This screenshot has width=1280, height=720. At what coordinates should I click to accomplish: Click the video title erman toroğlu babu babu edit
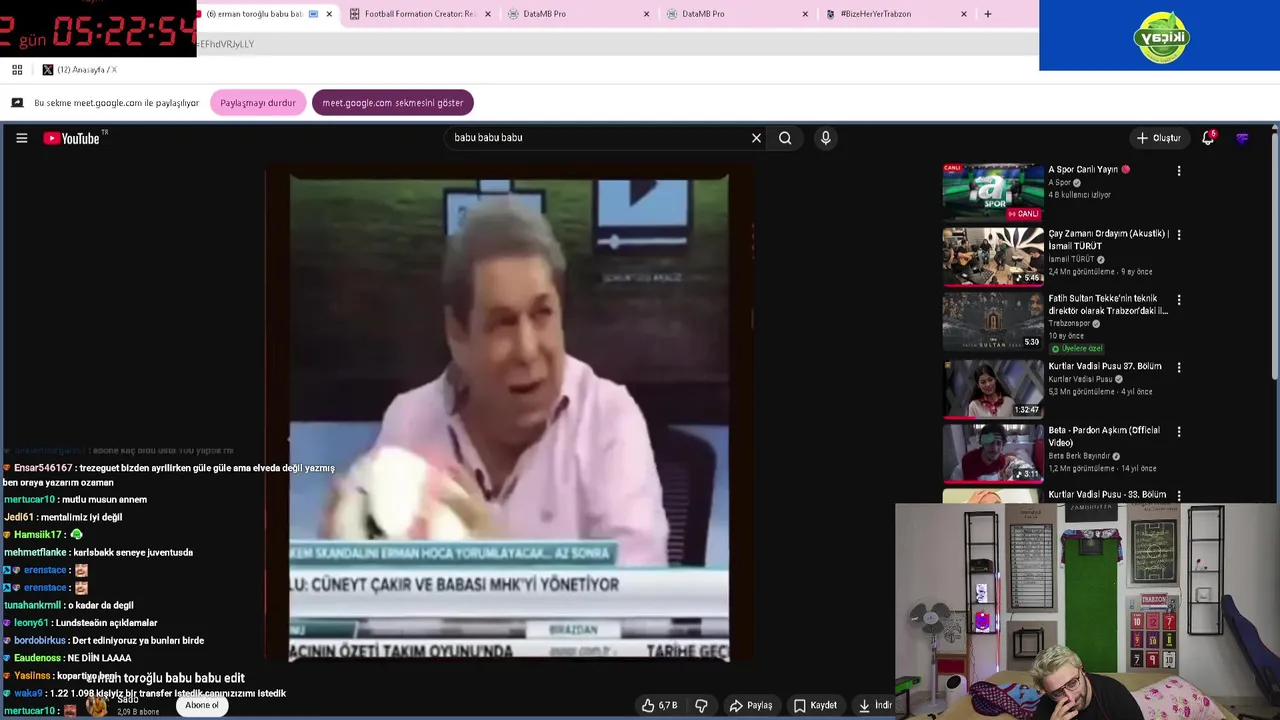pos(165,678)
